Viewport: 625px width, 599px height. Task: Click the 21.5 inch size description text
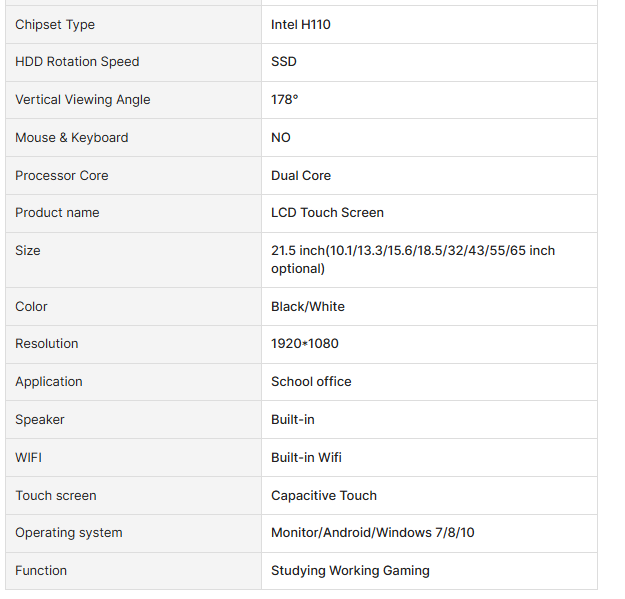[413, 259]
